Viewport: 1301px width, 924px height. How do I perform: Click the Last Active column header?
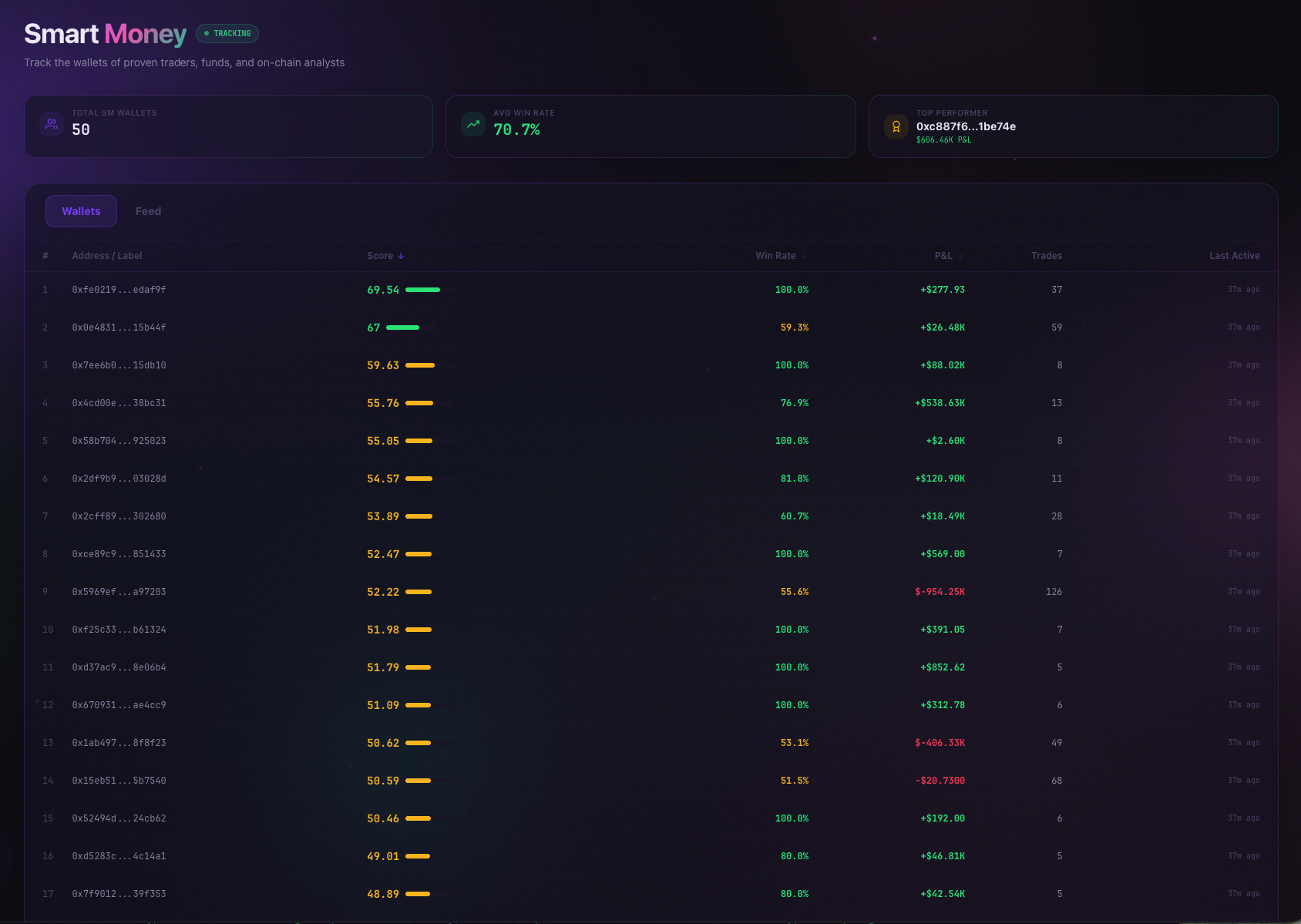1234,255
